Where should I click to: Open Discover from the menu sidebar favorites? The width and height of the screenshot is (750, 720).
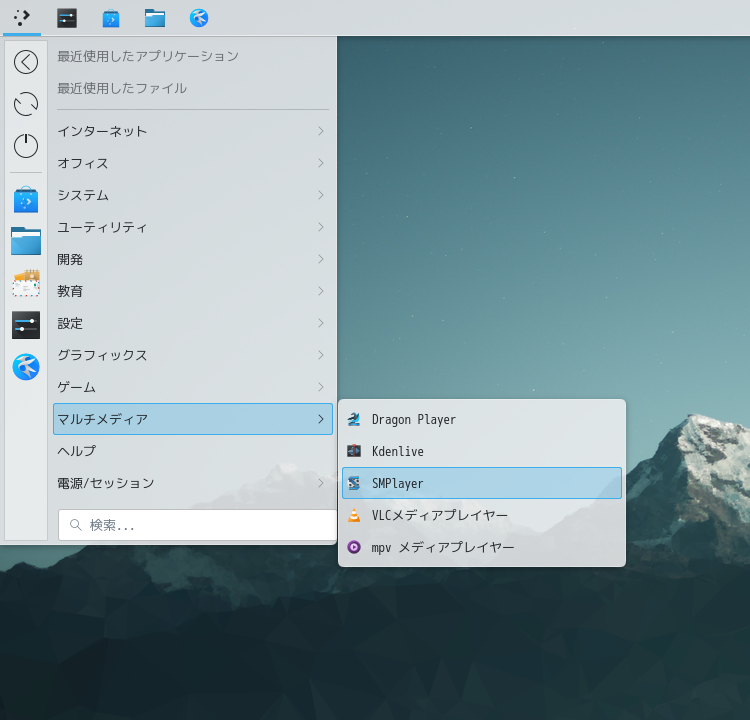pos(26,199)
